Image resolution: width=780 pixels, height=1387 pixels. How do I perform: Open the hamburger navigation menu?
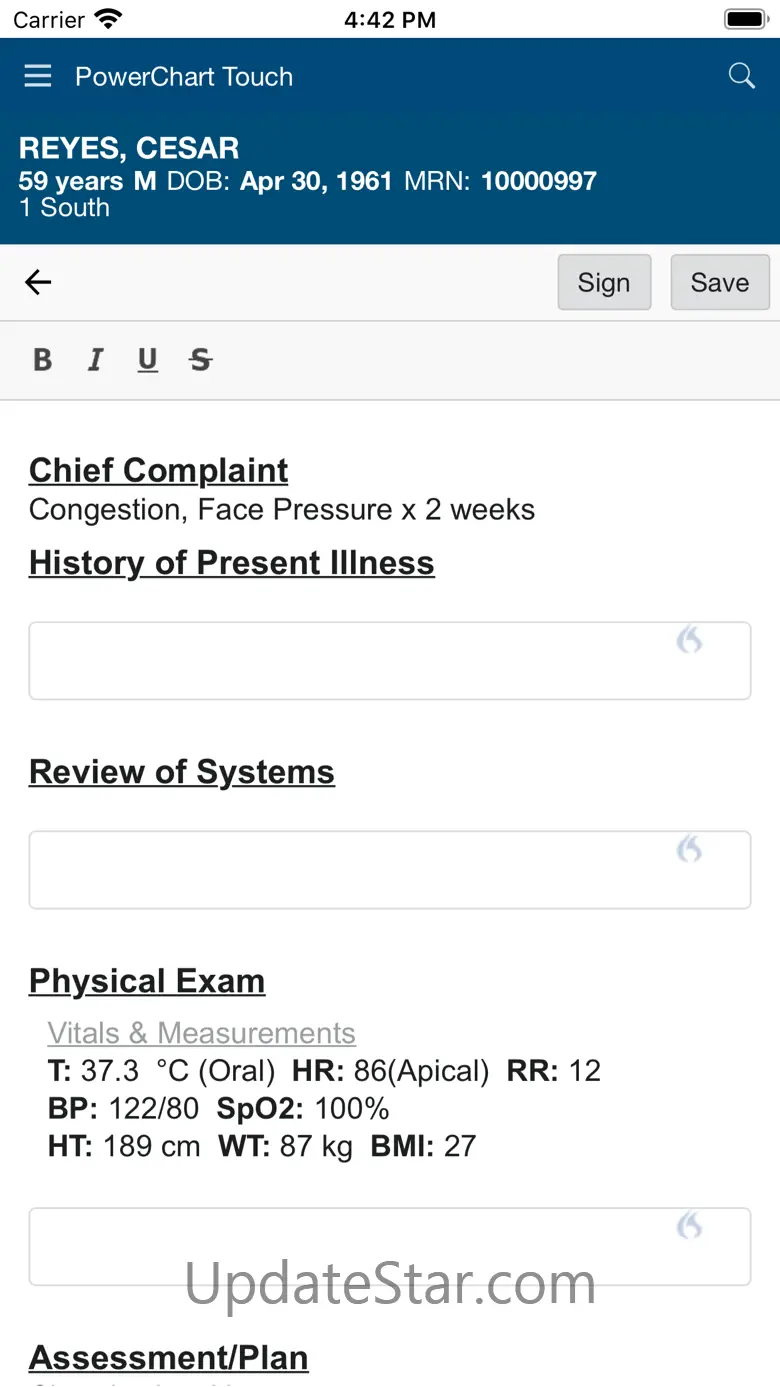38,76
